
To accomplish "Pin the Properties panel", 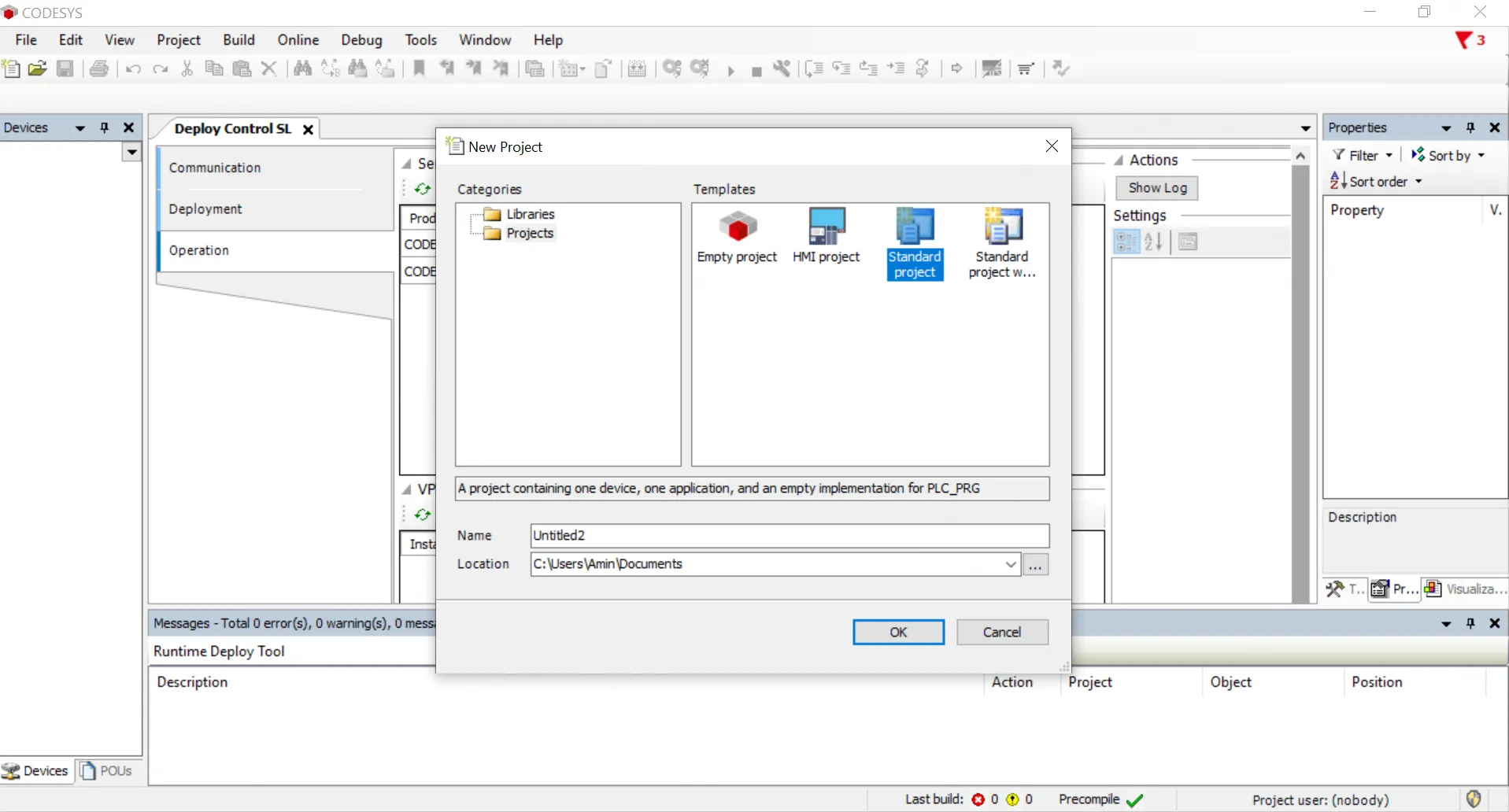I will [x=1470, y=127].
